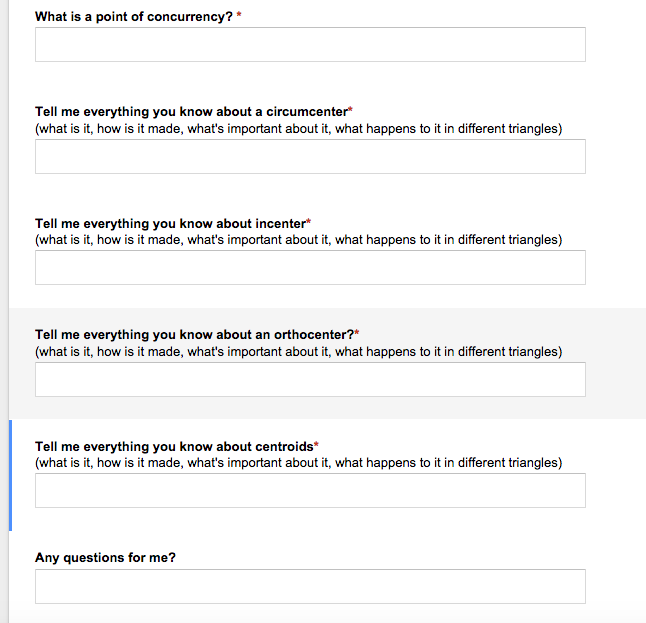Viewport: 646px width, 623px height.
Task: Click the centroids answer input field
Action: 310,491
